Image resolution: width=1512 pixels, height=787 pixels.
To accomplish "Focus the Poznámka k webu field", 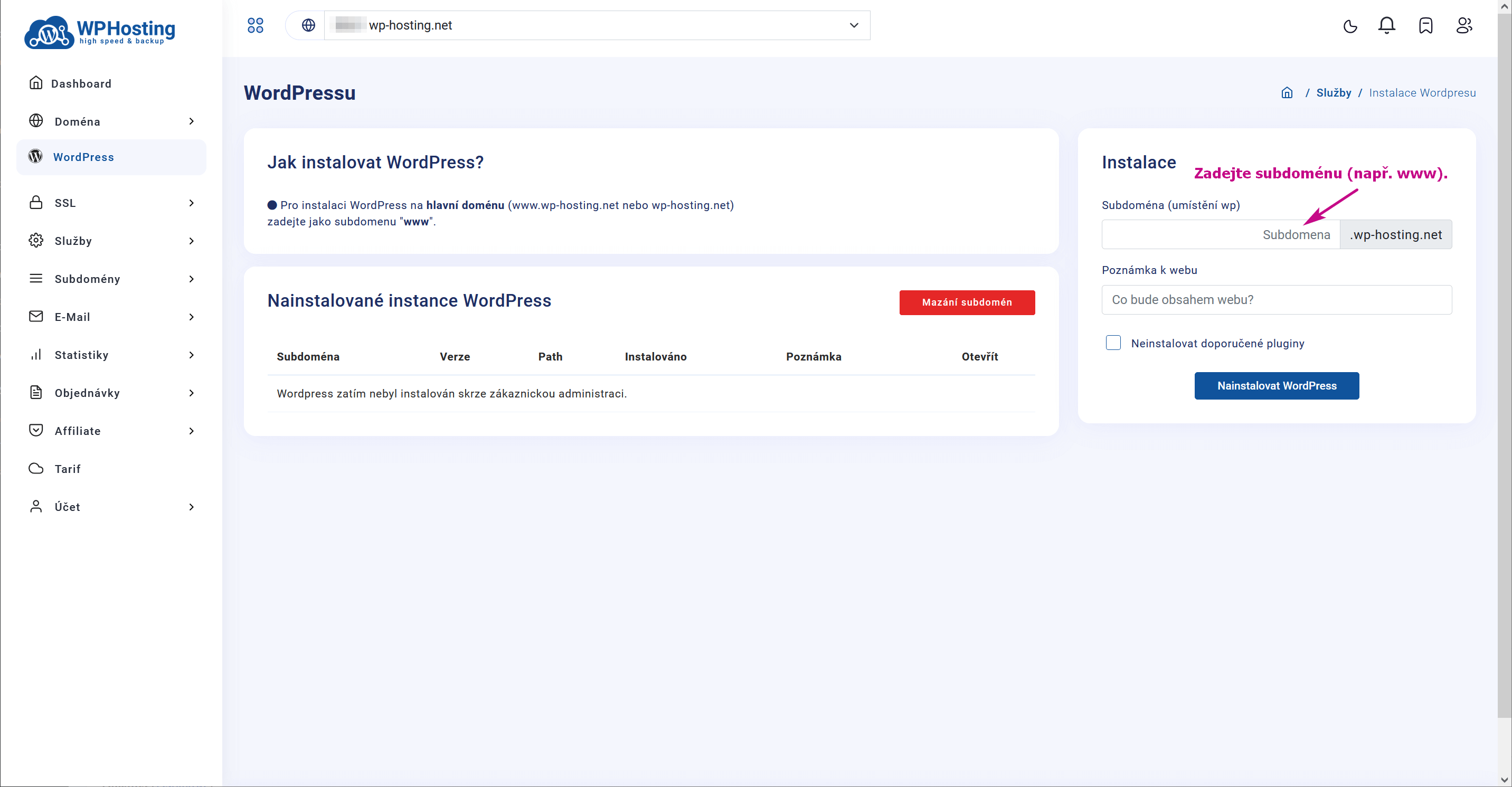I will (x=1277, y=299).
